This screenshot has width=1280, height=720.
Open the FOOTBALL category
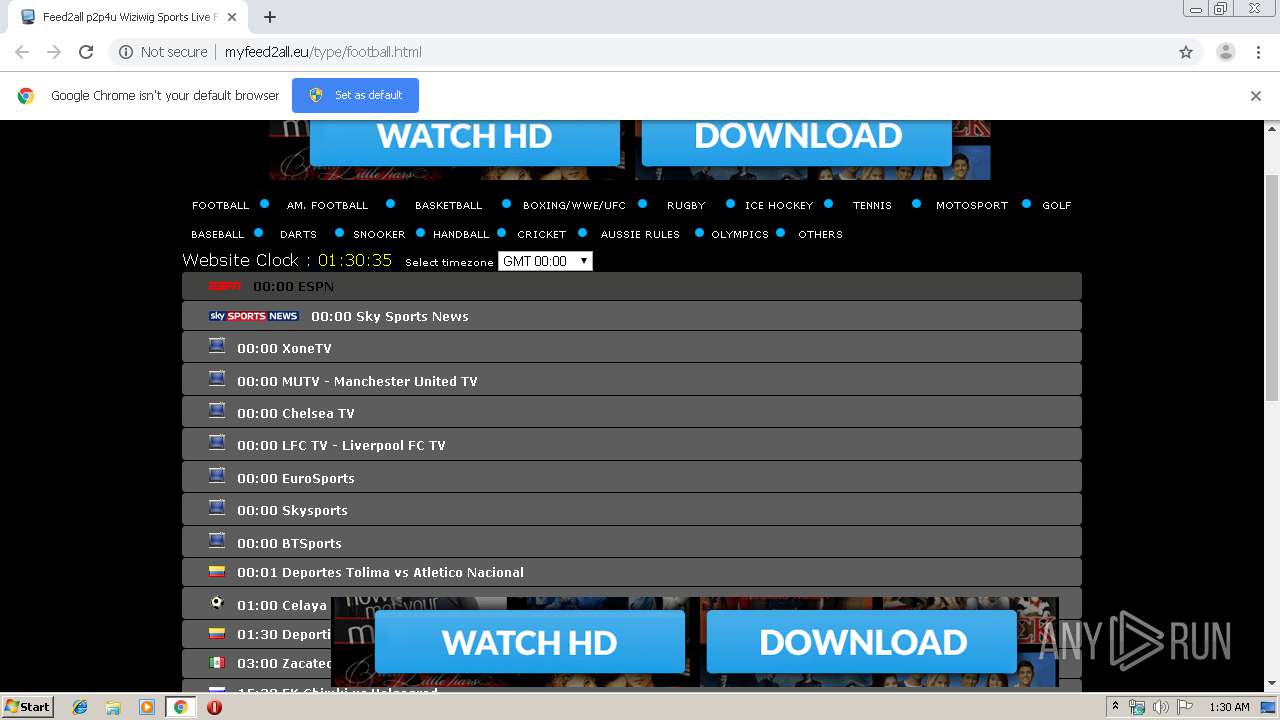pos(220,205)
